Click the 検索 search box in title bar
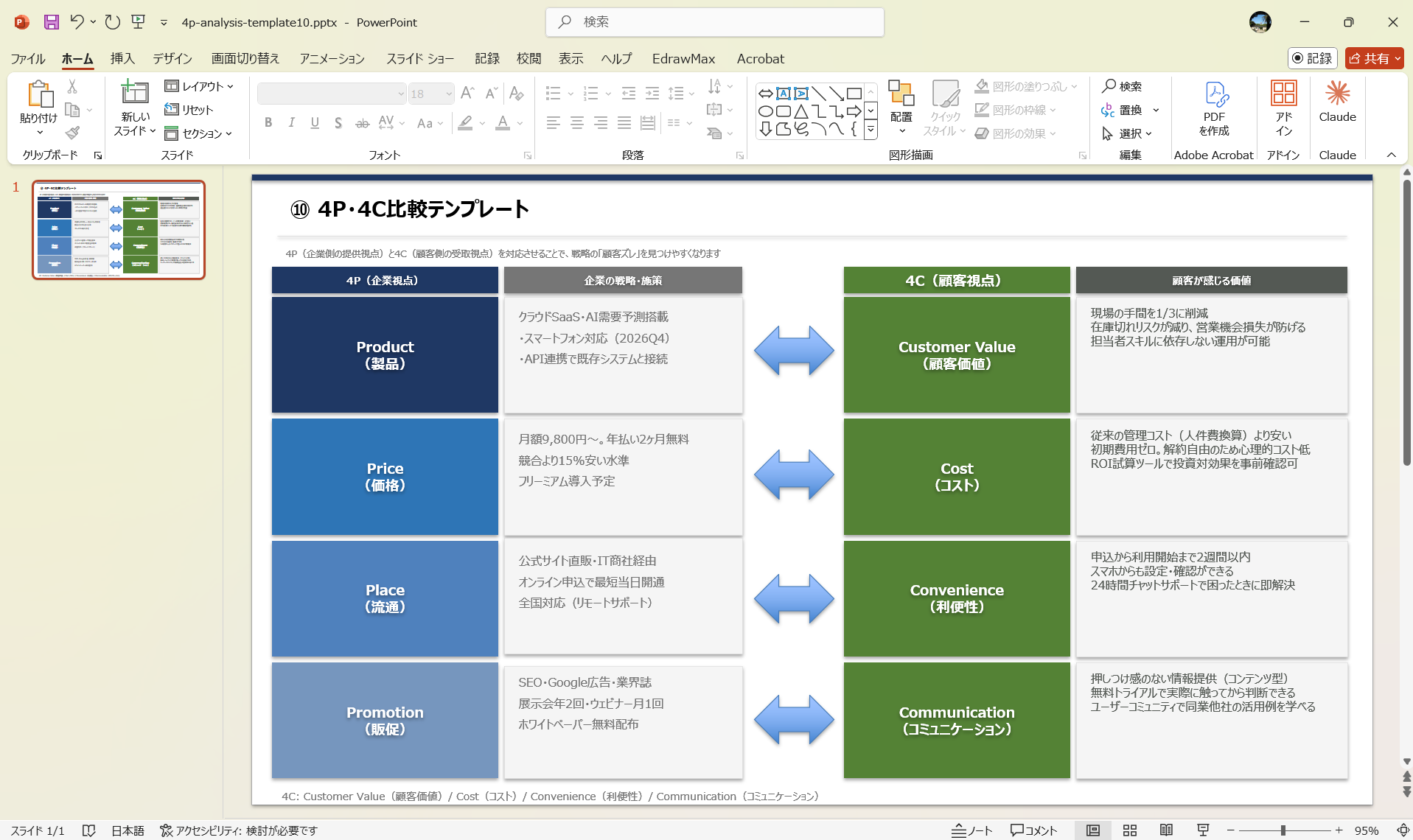The image size is (1413, 840). pos(715,22)
